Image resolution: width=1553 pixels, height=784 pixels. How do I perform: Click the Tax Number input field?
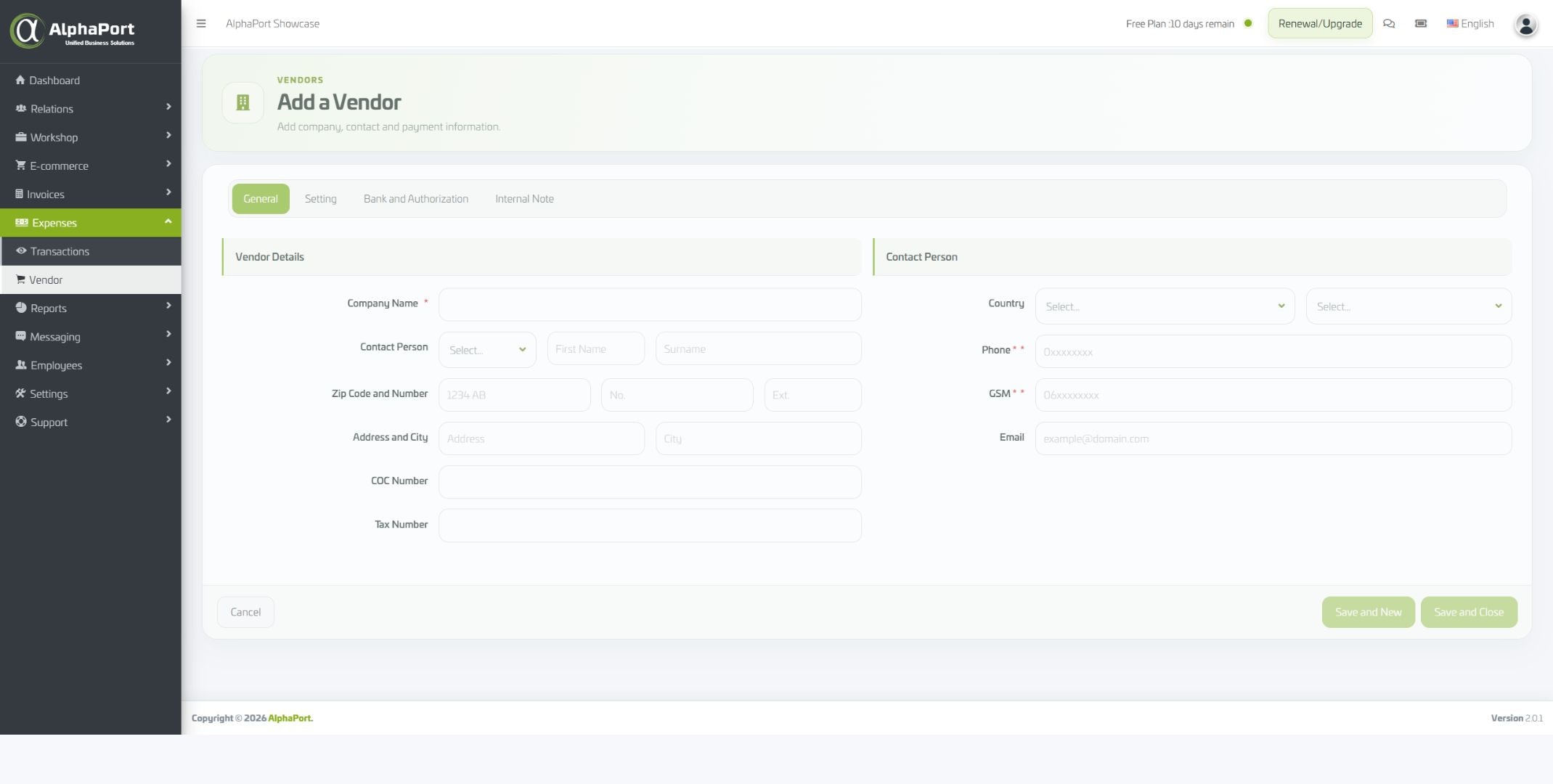650,526
